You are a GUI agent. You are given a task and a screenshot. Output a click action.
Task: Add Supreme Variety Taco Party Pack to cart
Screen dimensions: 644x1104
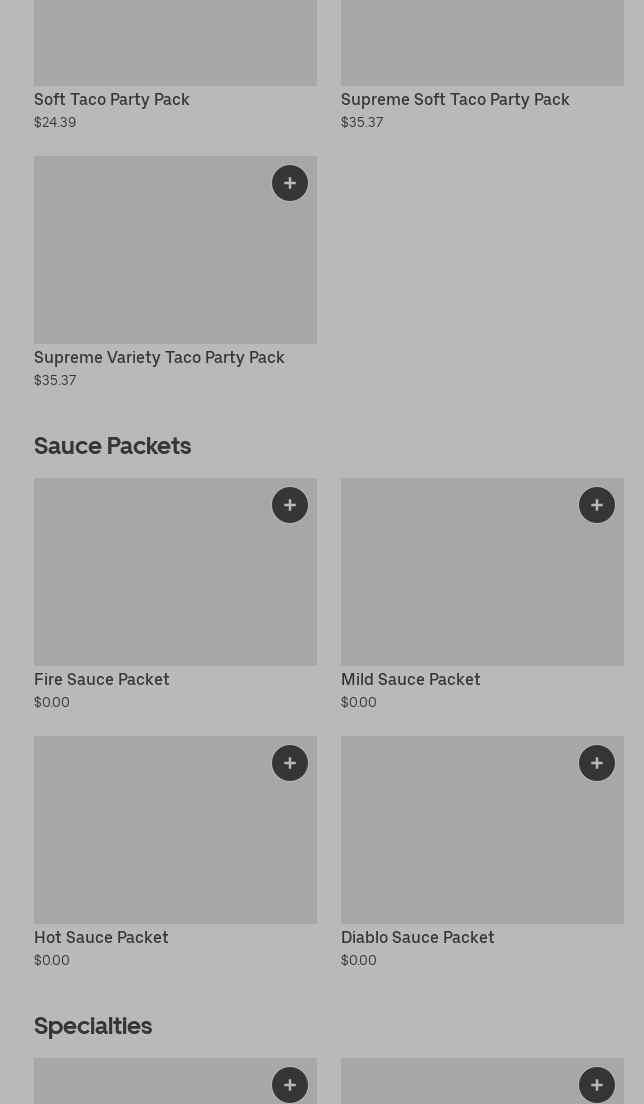click(290, 183)
